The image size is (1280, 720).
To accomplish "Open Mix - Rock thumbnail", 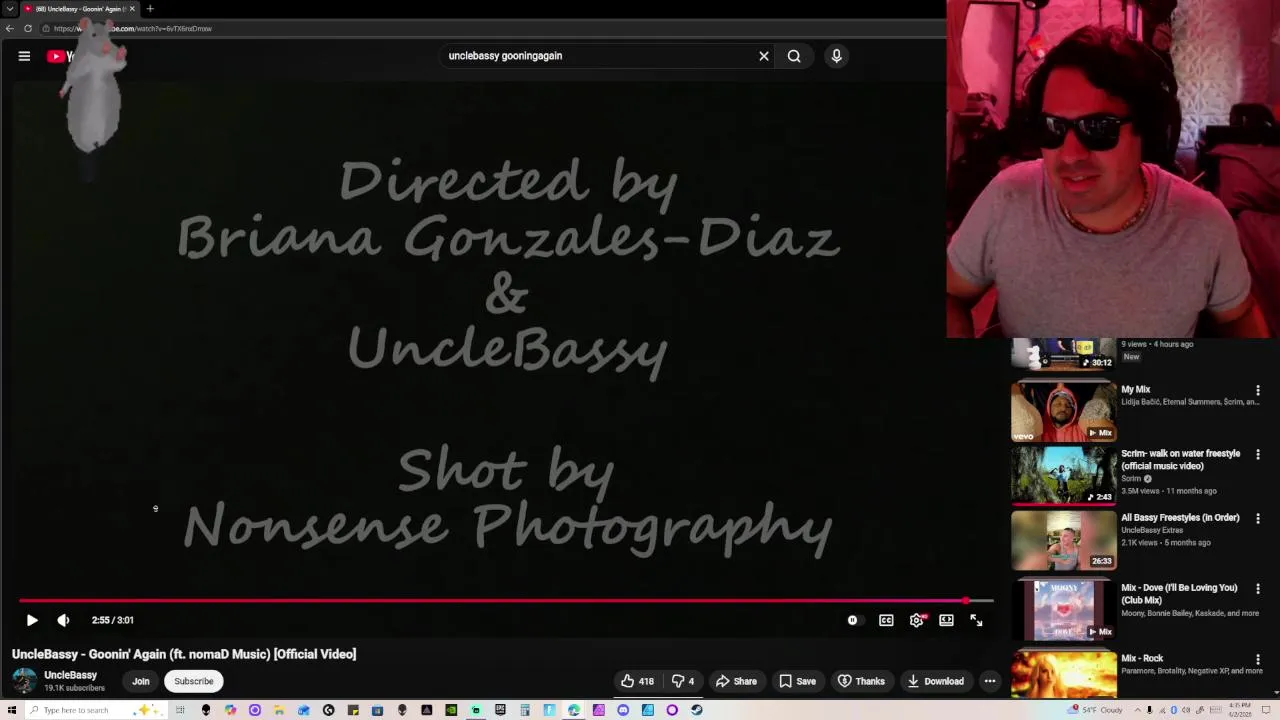I will [1064, 674].
